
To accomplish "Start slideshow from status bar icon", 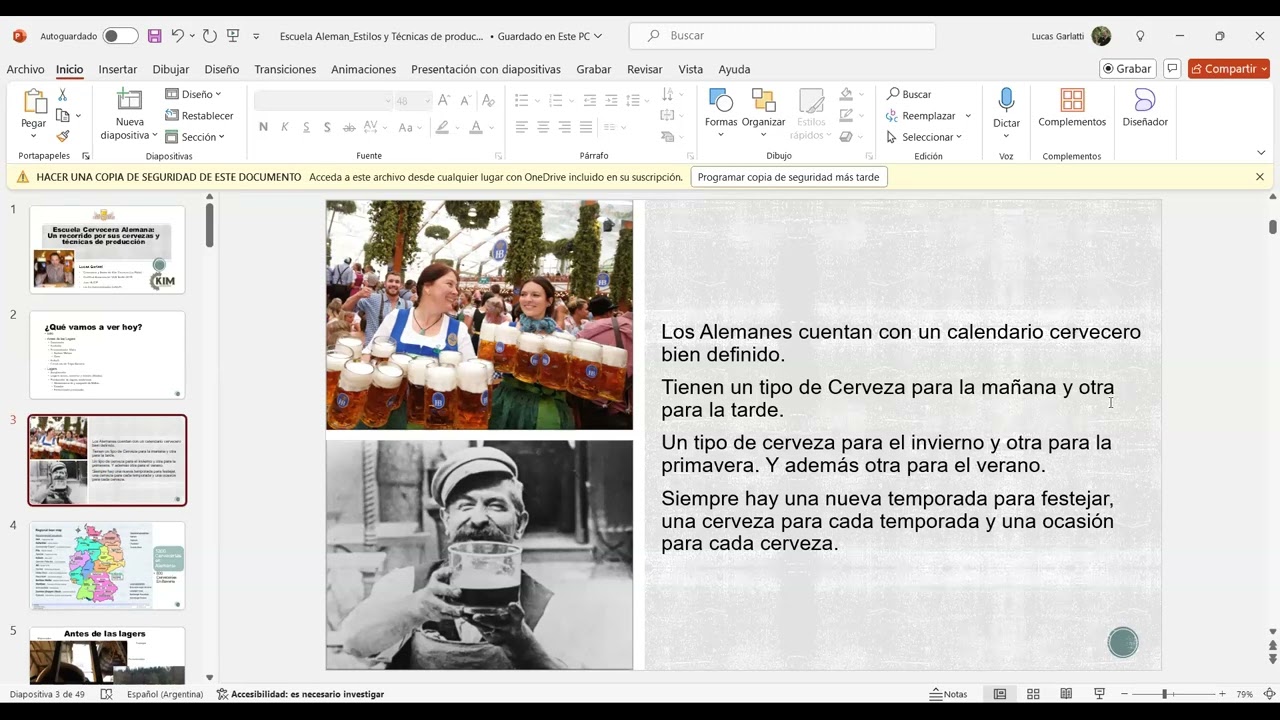I will [1099, 694].
